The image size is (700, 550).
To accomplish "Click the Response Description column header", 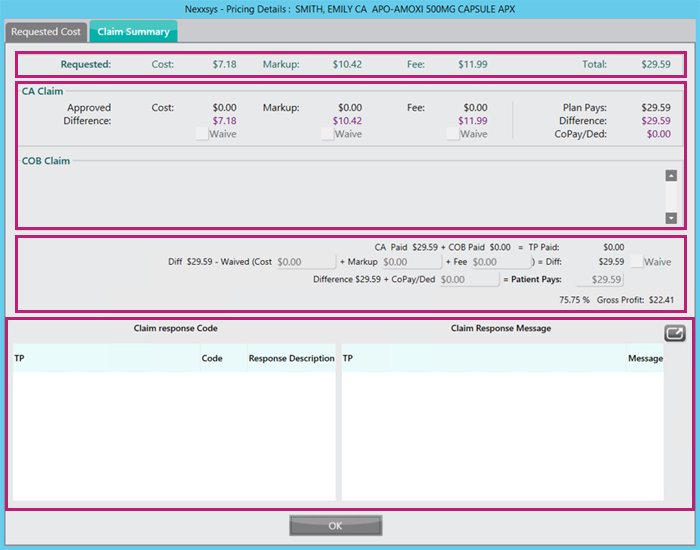I will click(292, 358).
